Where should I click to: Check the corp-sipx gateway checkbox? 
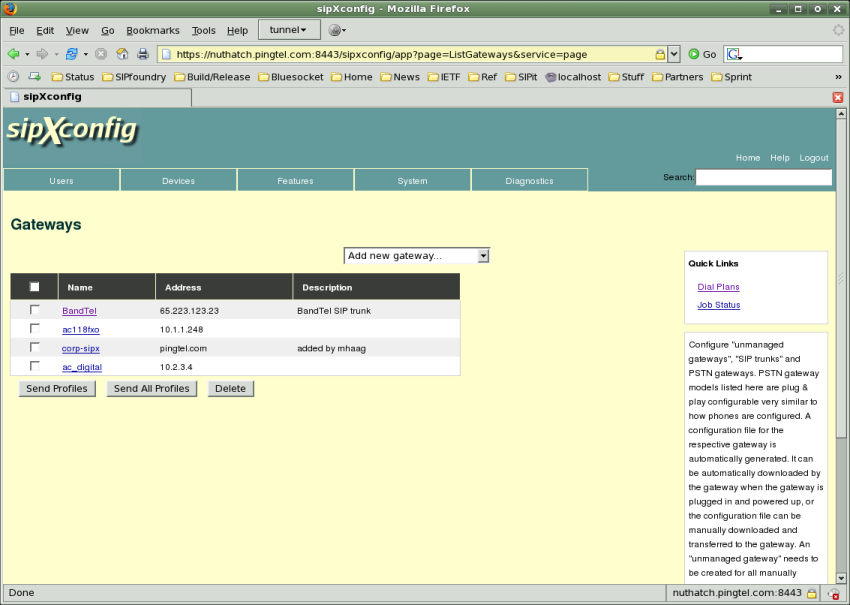(x=35, y=347)
